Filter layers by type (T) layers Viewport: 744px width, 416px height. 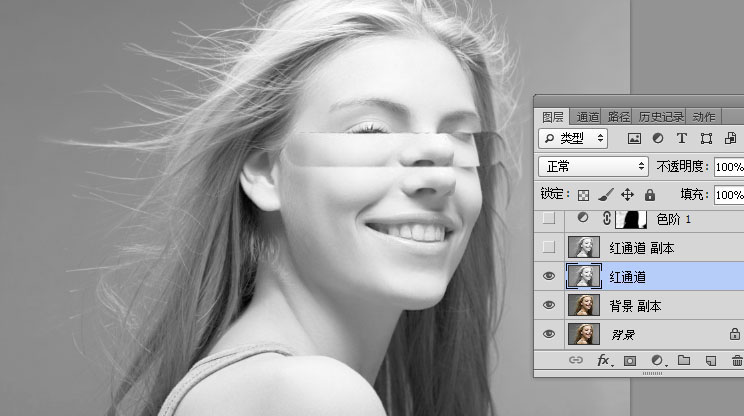[x=682, y=138]
